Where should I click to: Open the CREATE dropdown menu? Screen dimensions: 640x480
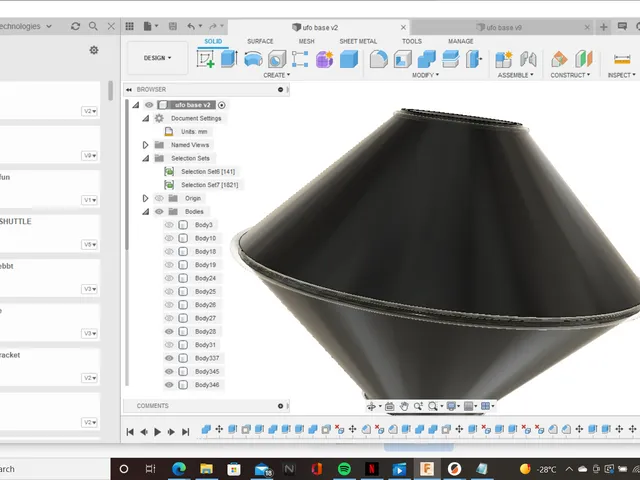[277, 75]
